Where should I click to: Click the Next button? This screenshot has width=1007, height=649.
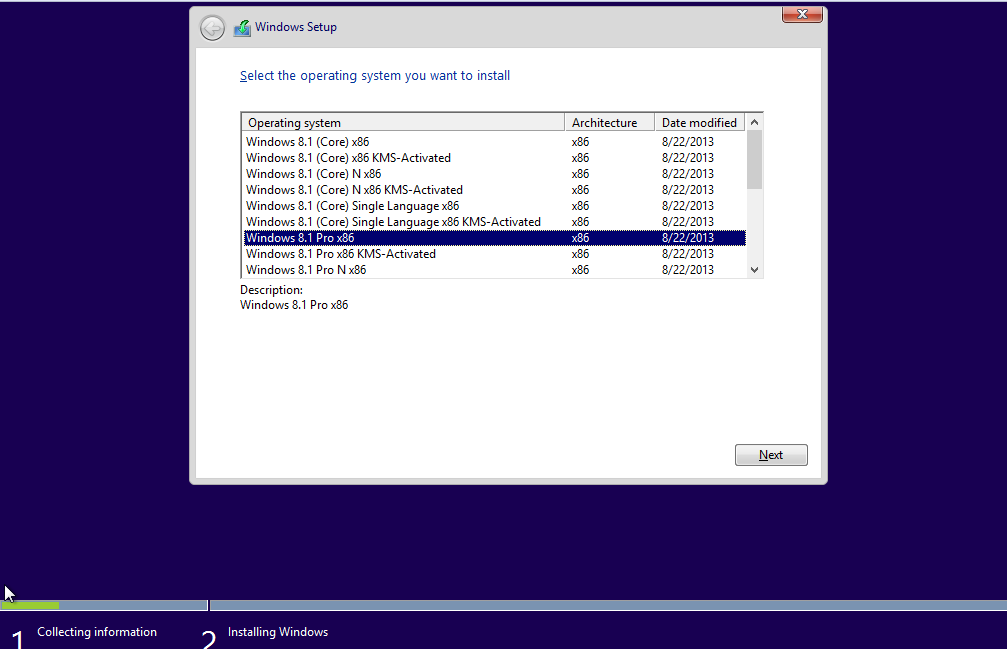coord(771,454)
